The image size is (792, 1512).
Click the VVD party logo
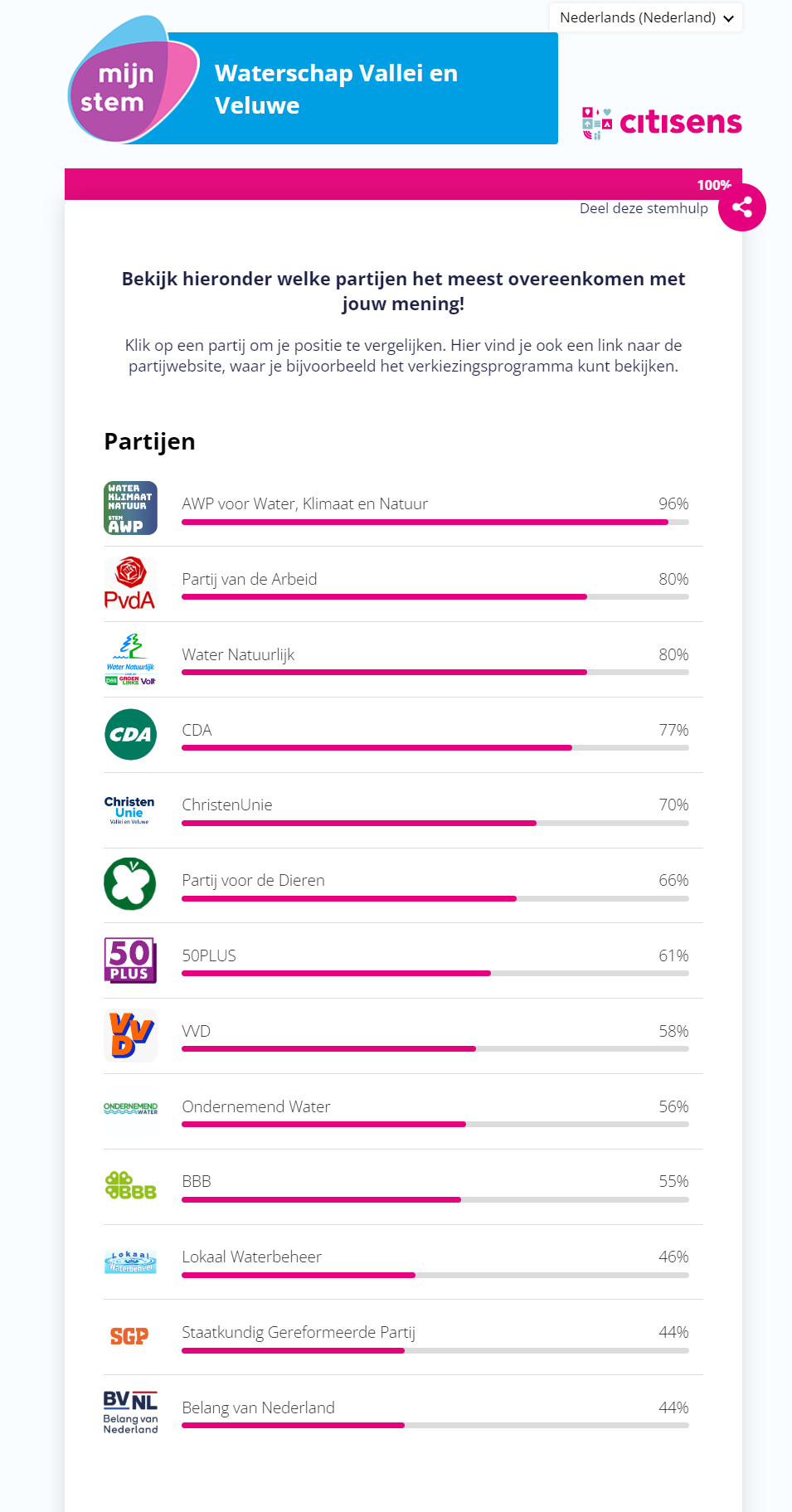[130, 1036]
